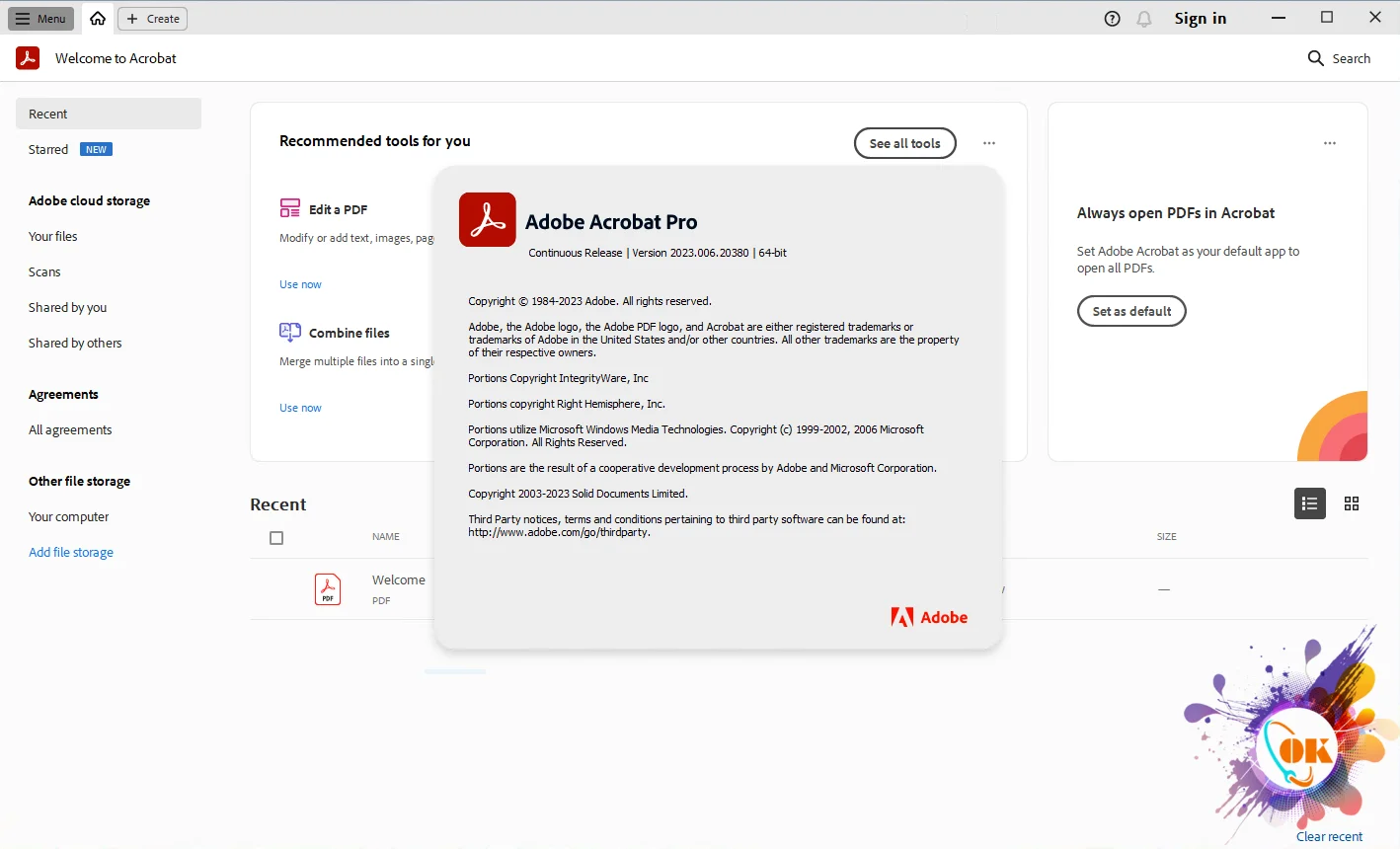Screen dimensions: 1400x849
Task: Open the Always open PDFs card ellipsis menu
Action: [x=1329, y=143]
